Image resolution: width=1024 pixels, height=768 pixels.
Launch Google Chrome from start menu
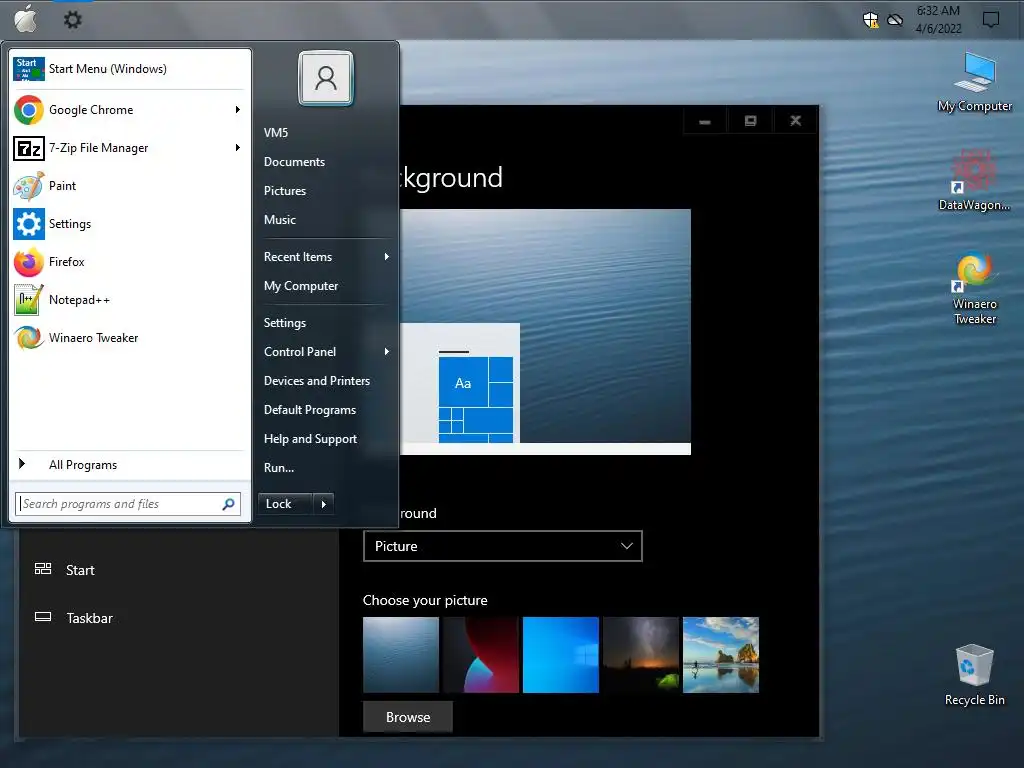point(129,110)
